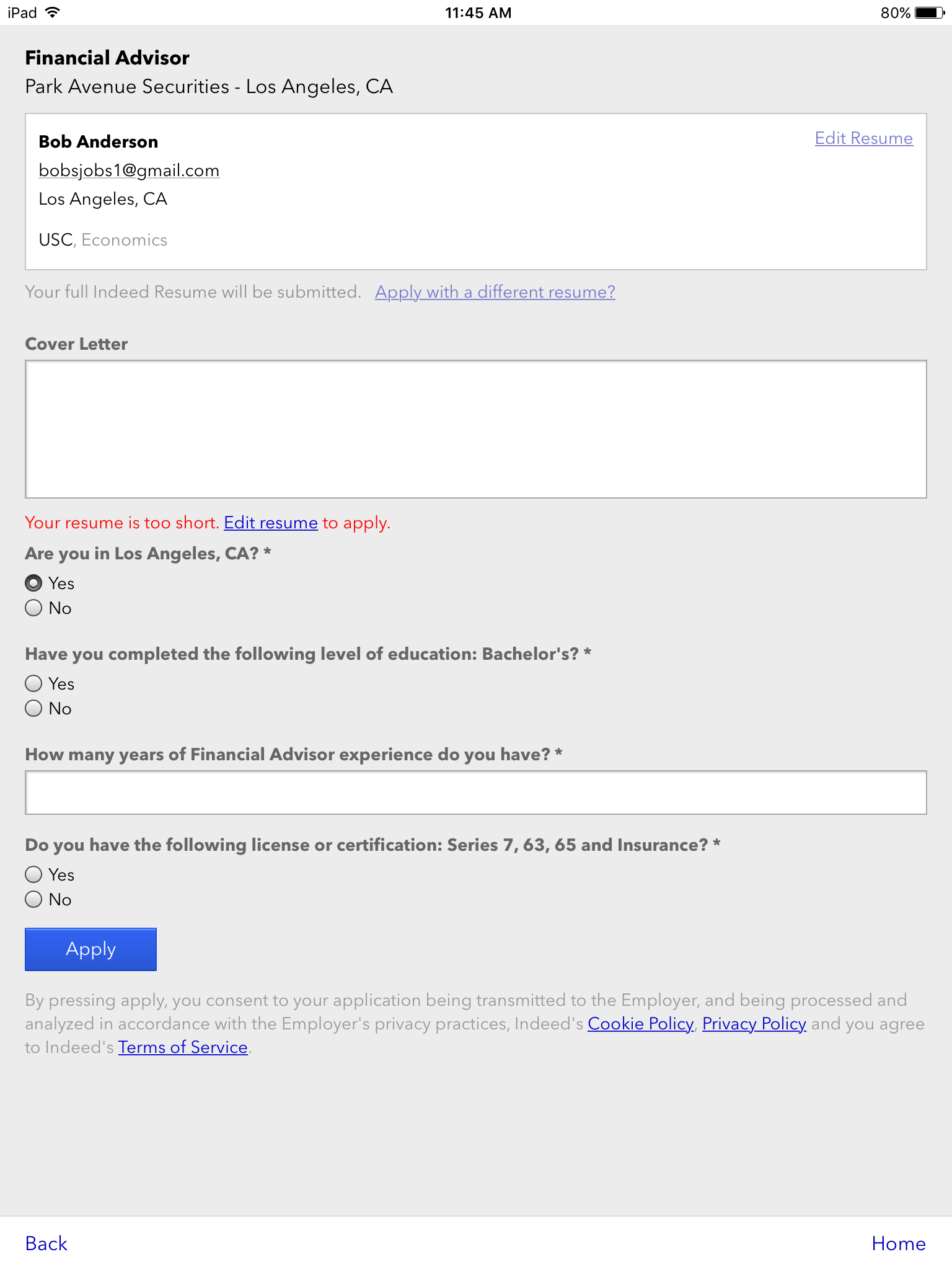Click the years of experience input field
The width and height of the screenshot is (952, 1270).
476,793
